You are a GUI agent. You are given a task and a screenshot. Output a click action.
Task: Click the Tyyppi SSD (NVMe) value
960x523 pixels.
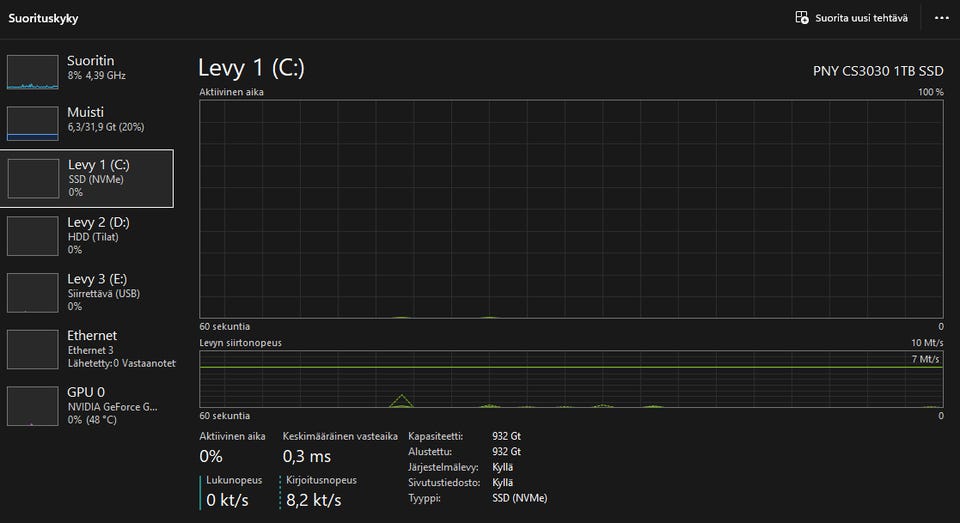520,499
